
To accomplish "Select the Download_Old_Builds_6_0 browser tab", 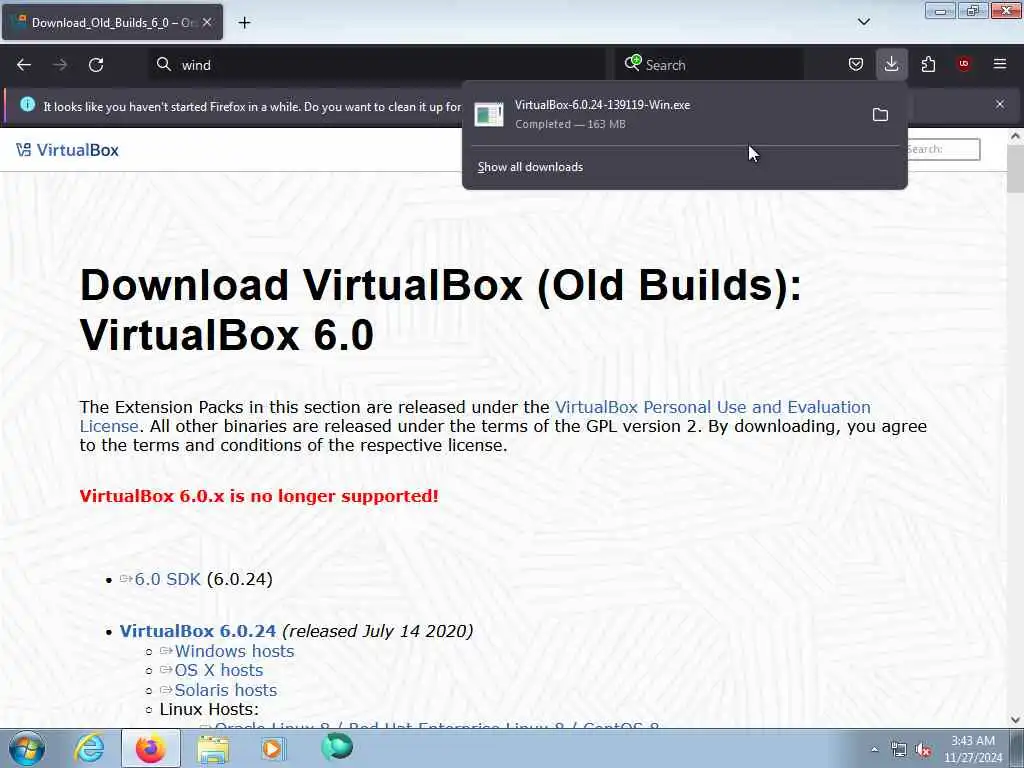I will [x=112, y=22].
